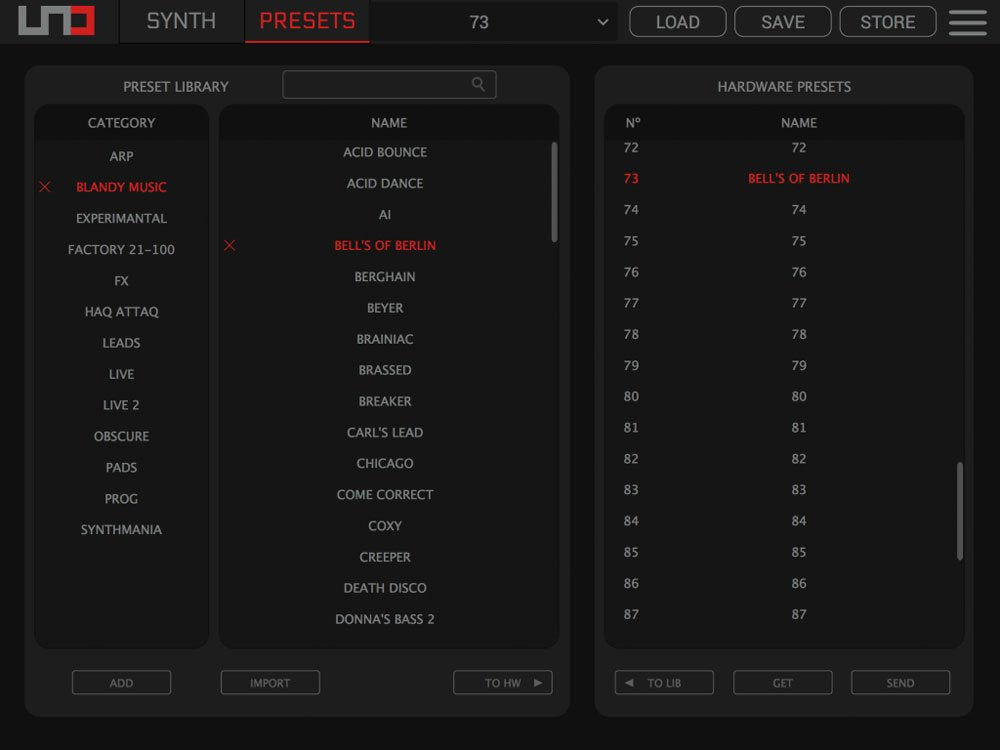This screenshot has height=750, width=1000.
Task: Click the IMPORT button
Action: 270,683
